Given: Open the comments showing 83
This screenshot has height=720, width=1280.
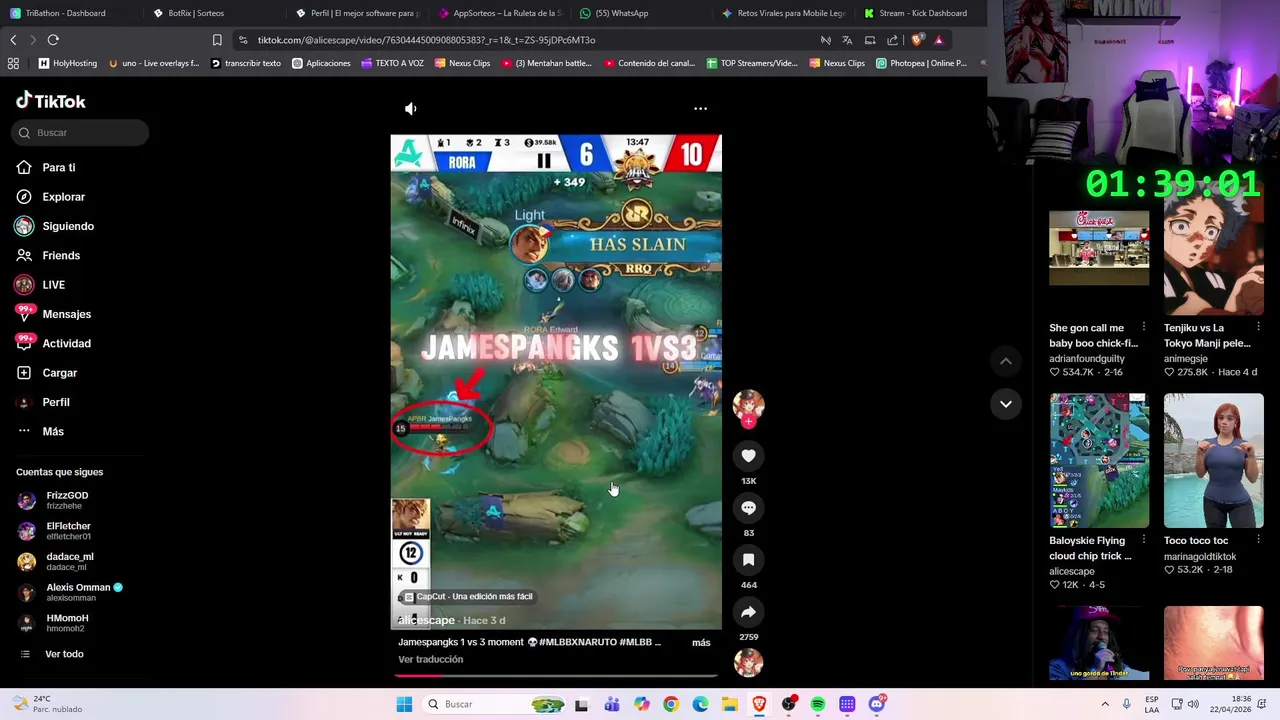Looking at the screenshot, I should point(748,508).
